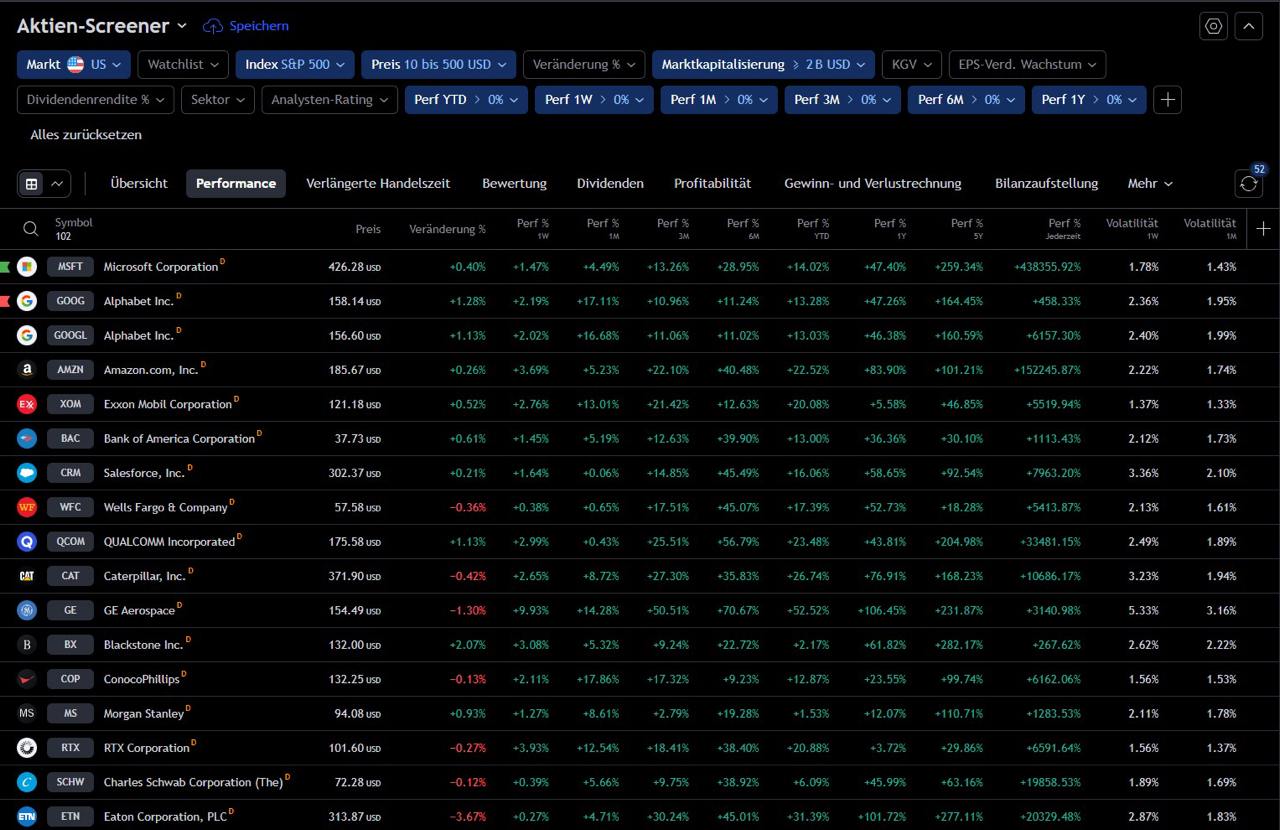The width and height of the screenshot is (1280, 830).
Task: Expand the Index S&P 500 filter
Action: pos(295,65)
